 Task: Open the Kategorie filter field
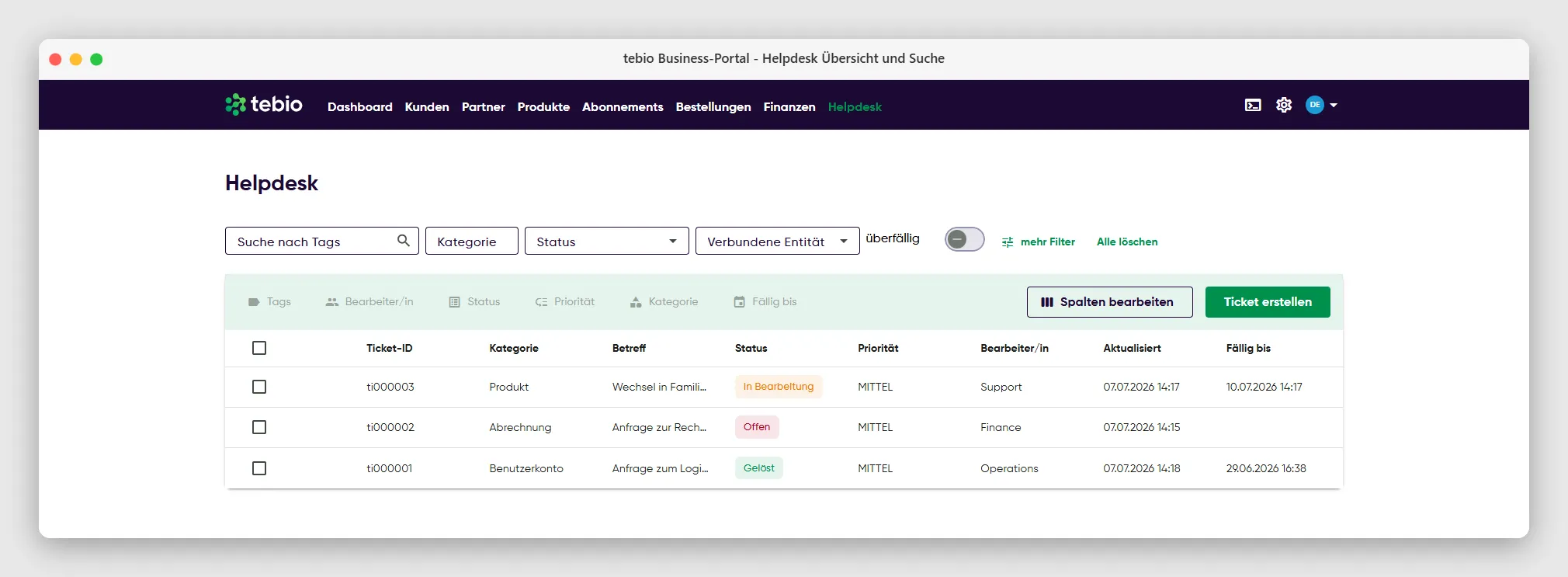472,241
